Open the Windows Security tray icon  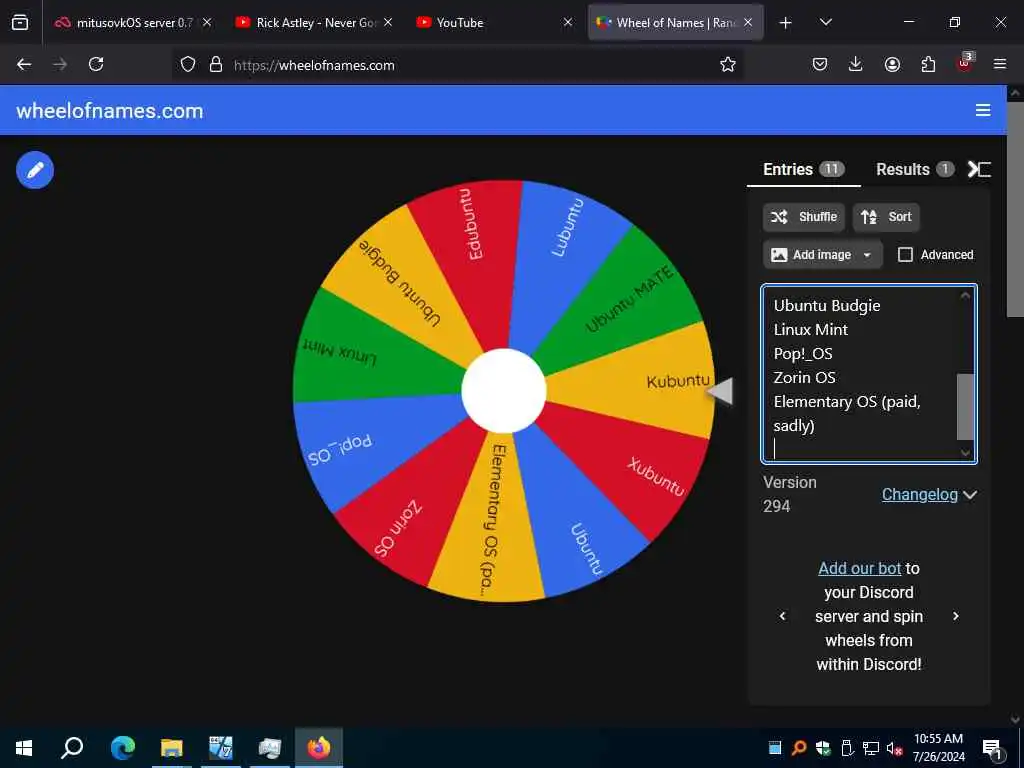pyautogui.click(x=823, y=748)
